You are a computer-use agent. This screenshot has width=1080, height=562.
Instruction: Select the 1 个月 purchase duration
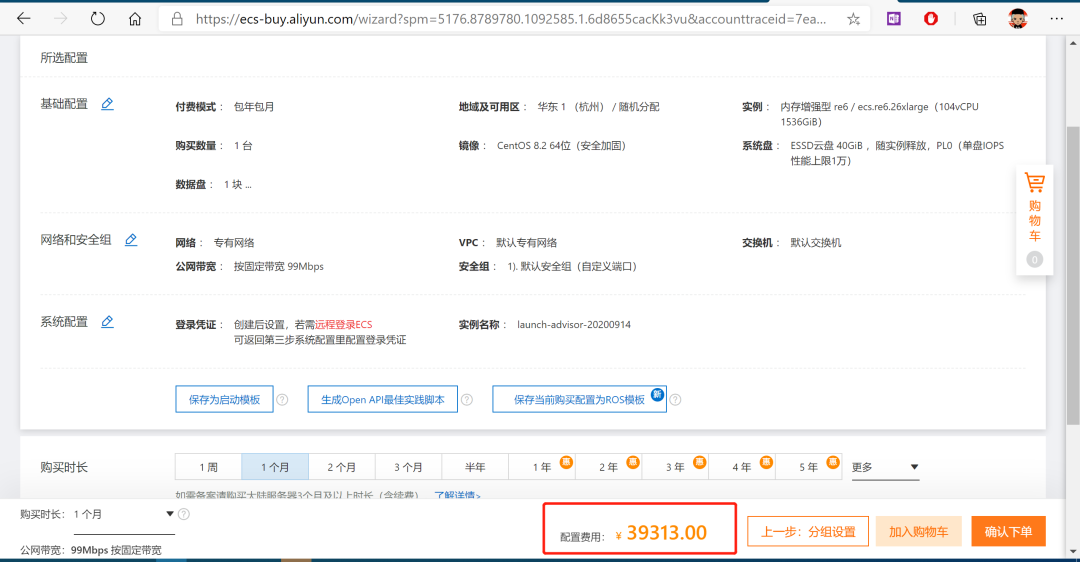coord(275,467)
